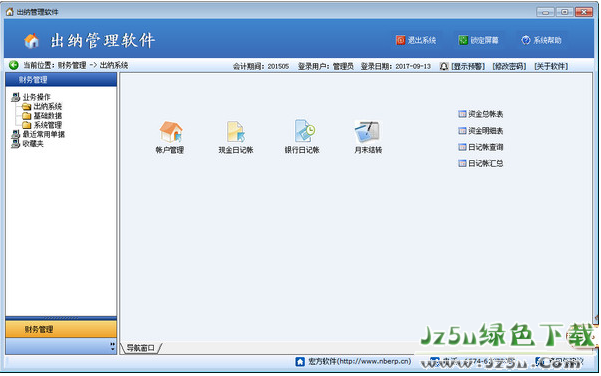Click the 收藏夹 computer icon

(16, 144)
